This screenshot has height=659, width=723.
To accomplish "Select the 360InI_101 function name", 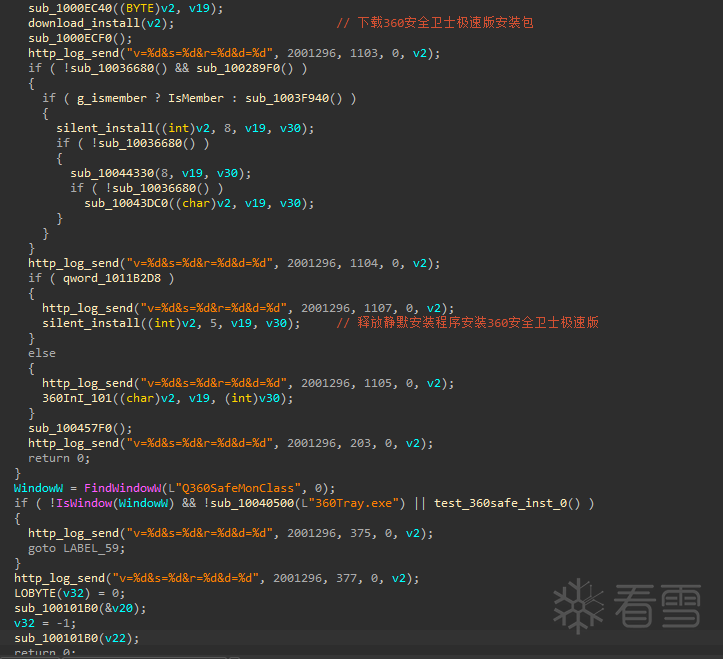I will (x=77, y=398).
